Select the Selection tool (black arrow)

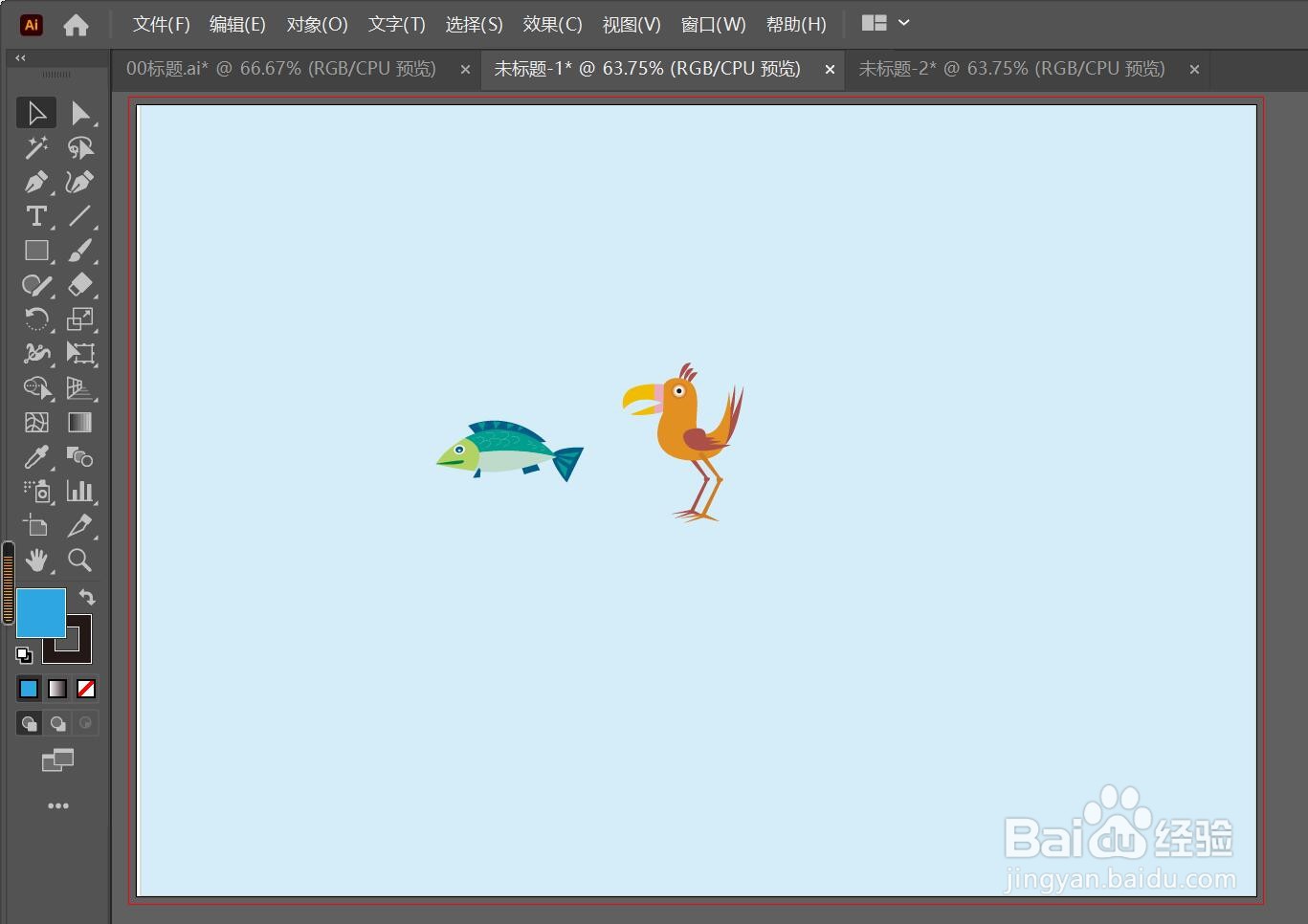click(36, 113)
